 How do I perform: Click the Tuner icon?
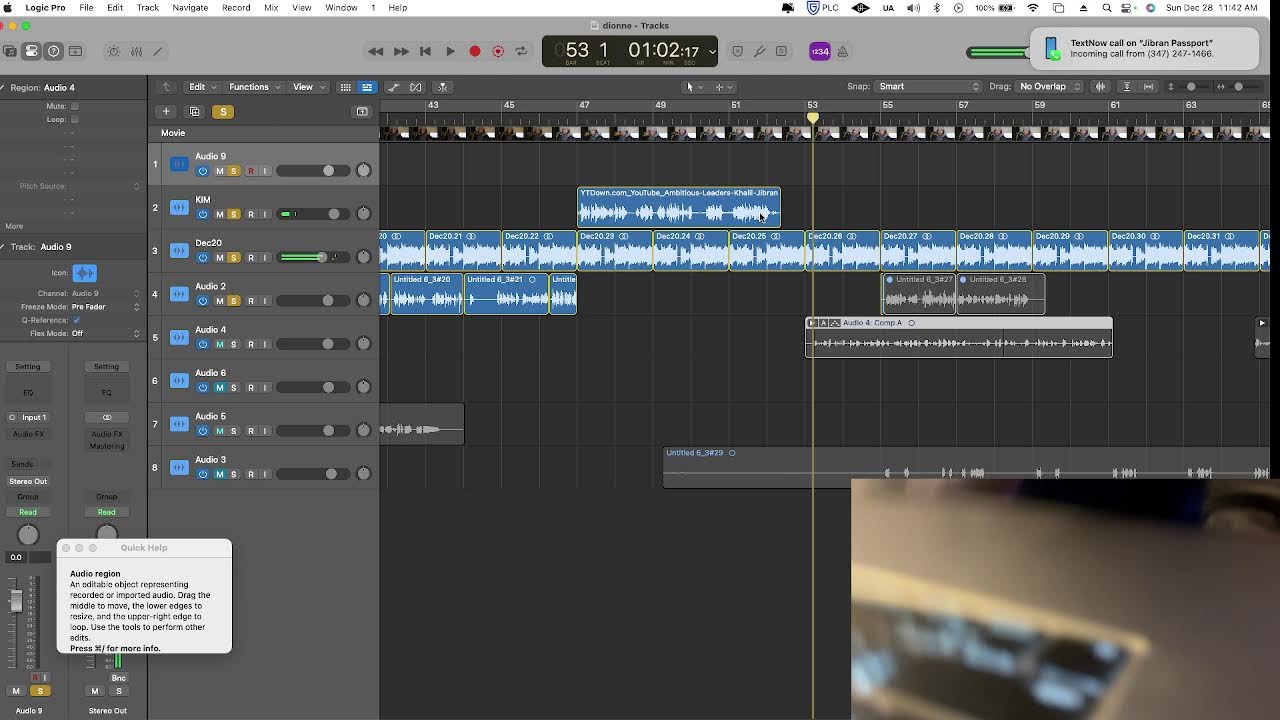point(760,51)
